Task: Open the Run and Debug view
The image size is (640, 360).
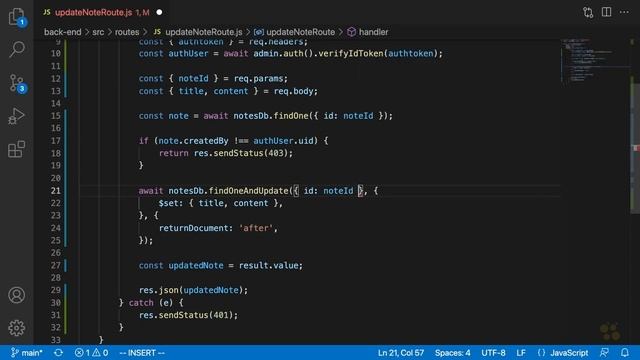Action: pyautogui.click(x=16, y=116)
